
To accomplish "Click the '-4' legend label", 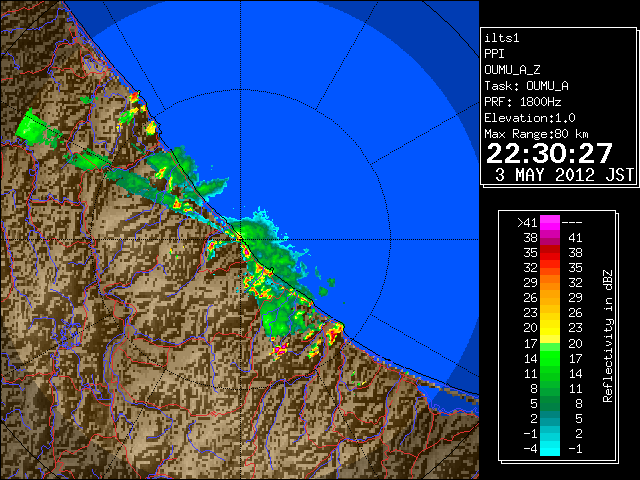I will 531,449.
